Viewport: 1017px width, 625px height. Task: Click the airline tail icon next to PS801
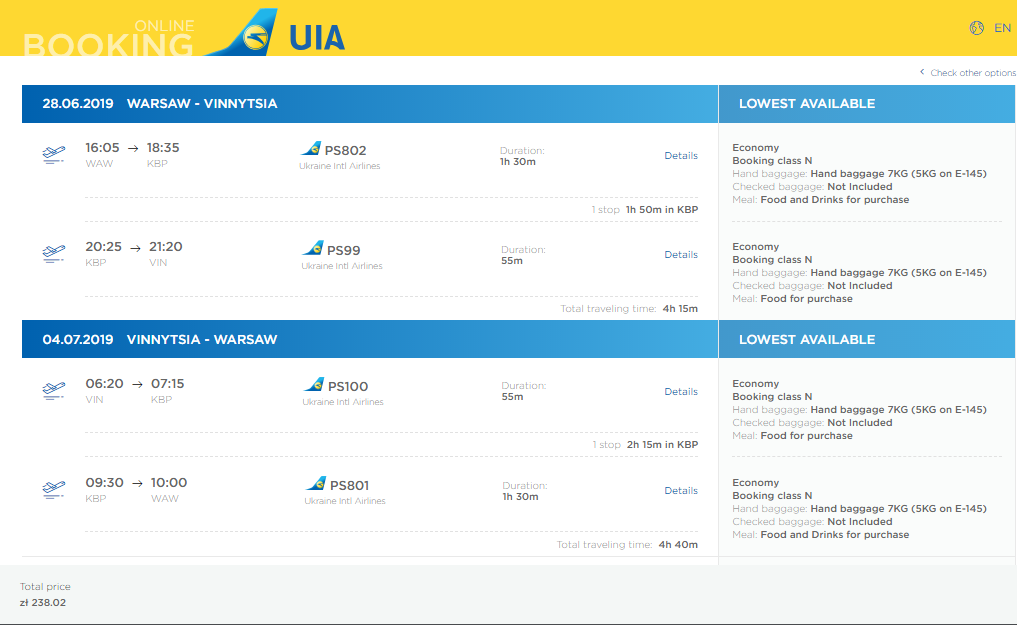click(316, 484)
